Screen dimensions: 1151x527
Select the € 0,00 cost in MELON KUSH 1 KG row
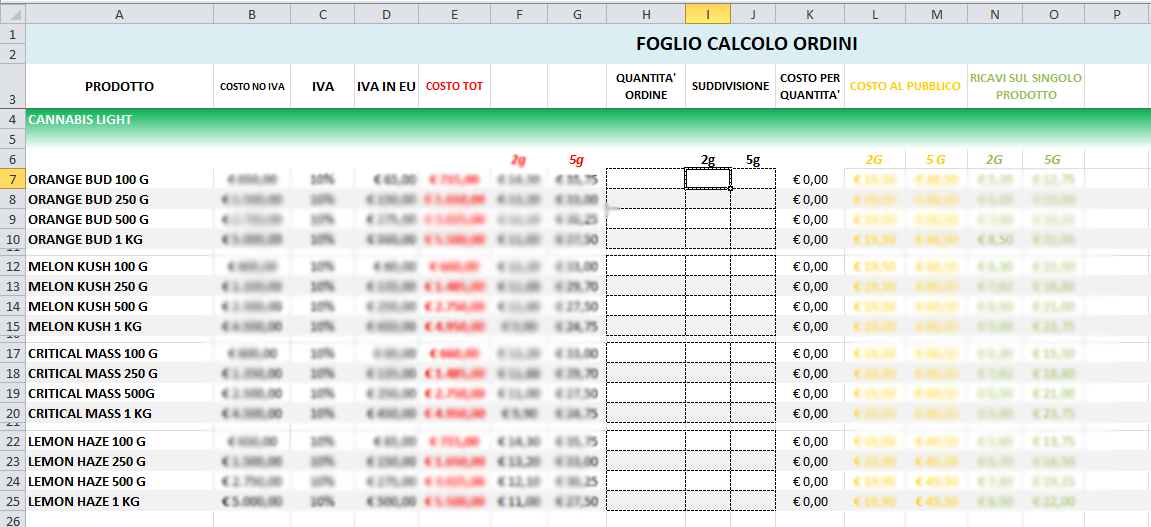click(810, 326)
